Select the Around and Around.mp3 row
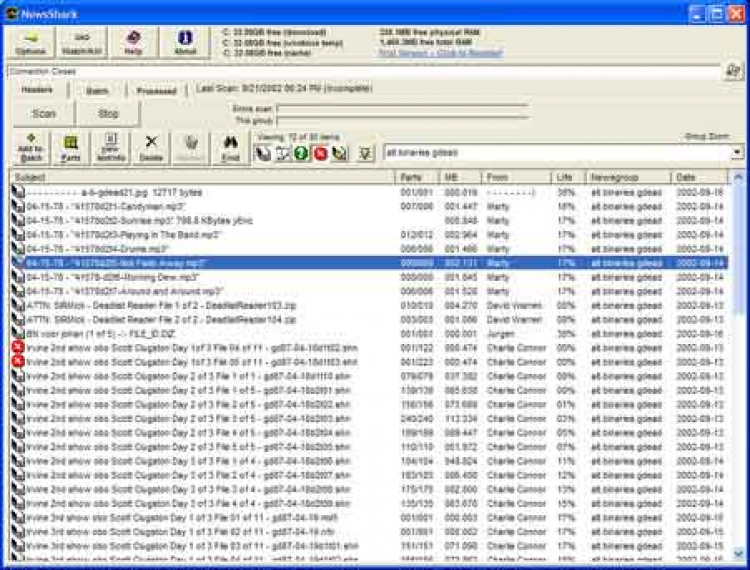This screenshot has height=570, width=750. (369, 291)
